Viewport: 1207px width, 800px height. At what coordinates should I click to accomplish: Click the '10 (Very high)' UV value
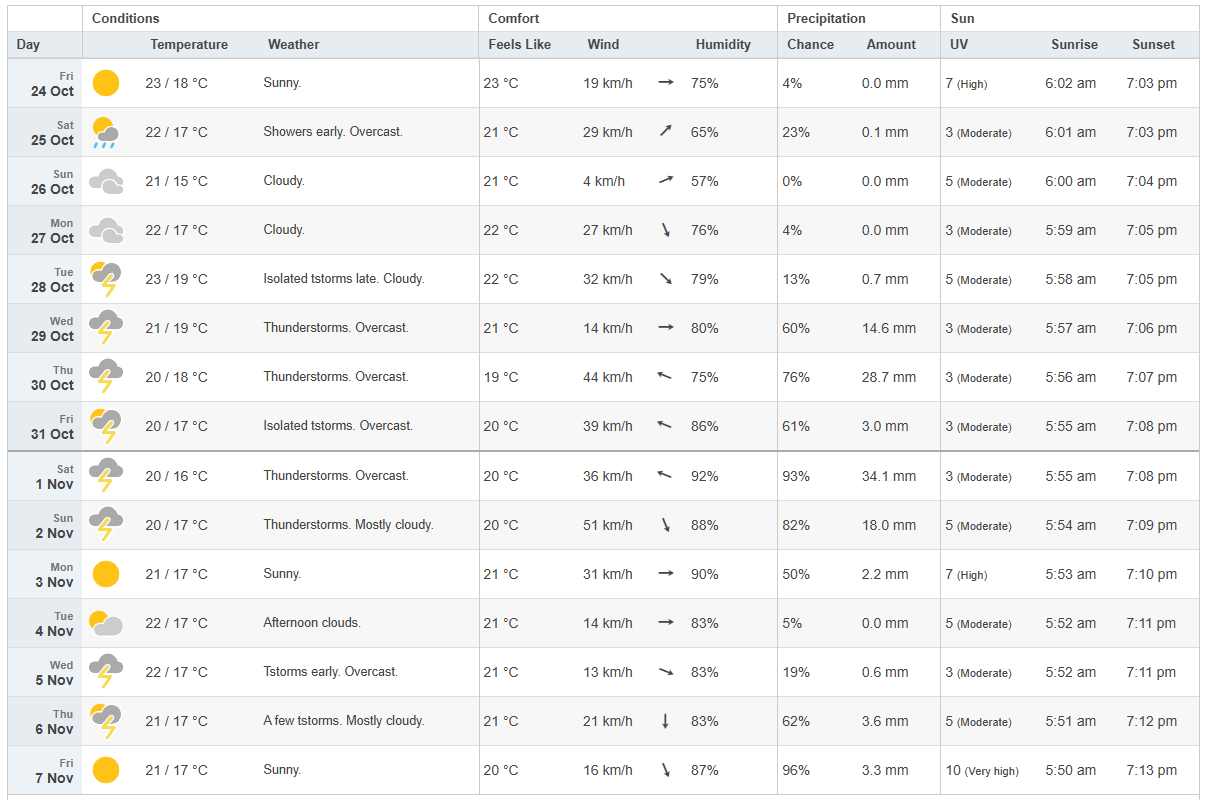tap(982, 770)
